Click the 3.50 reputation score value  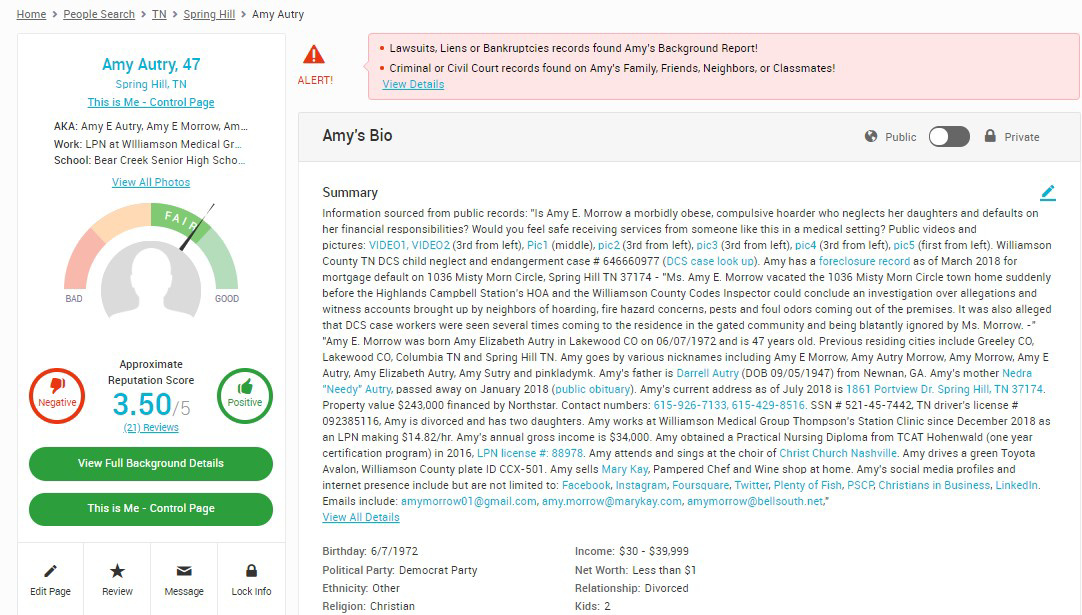click(x=141, y=404)
